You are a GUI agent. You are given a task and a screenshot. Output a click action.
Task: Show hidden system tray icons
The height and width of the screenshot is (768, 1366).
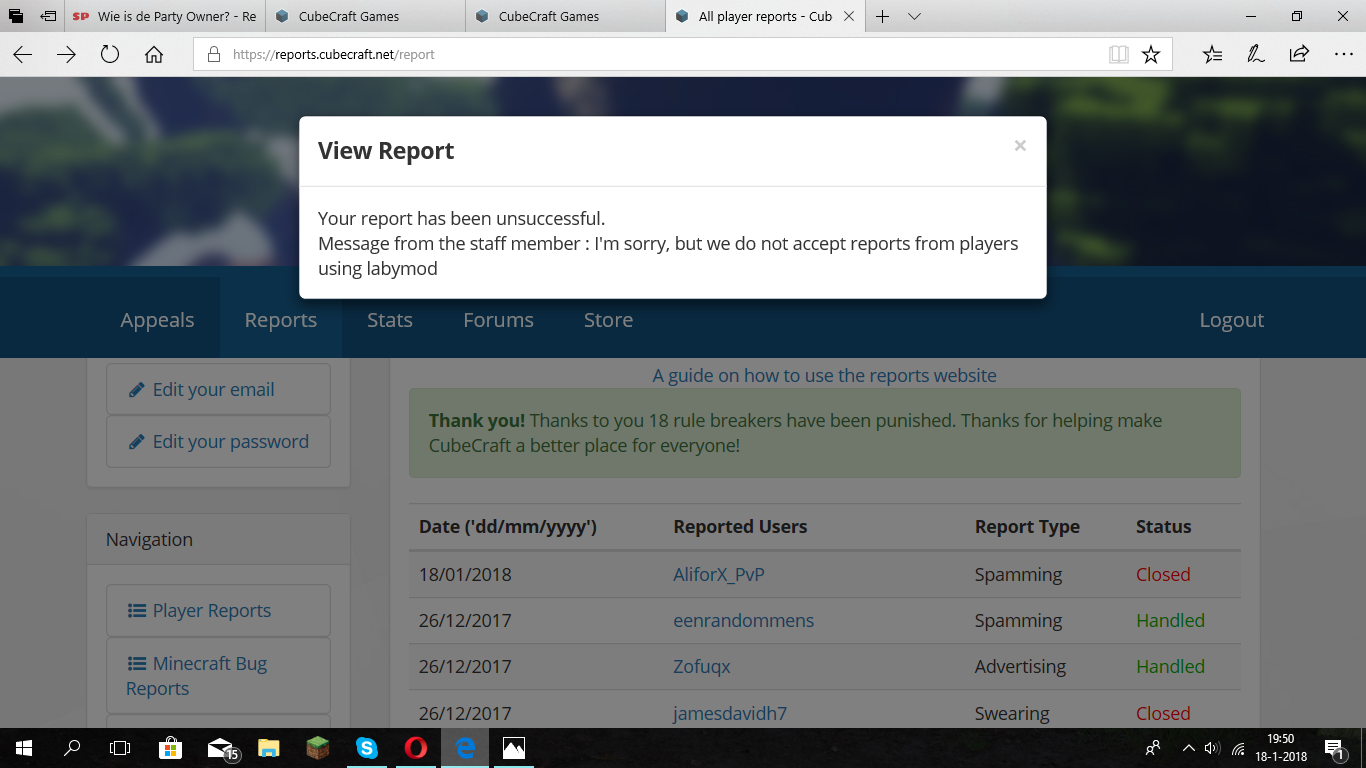point(1188,748)
